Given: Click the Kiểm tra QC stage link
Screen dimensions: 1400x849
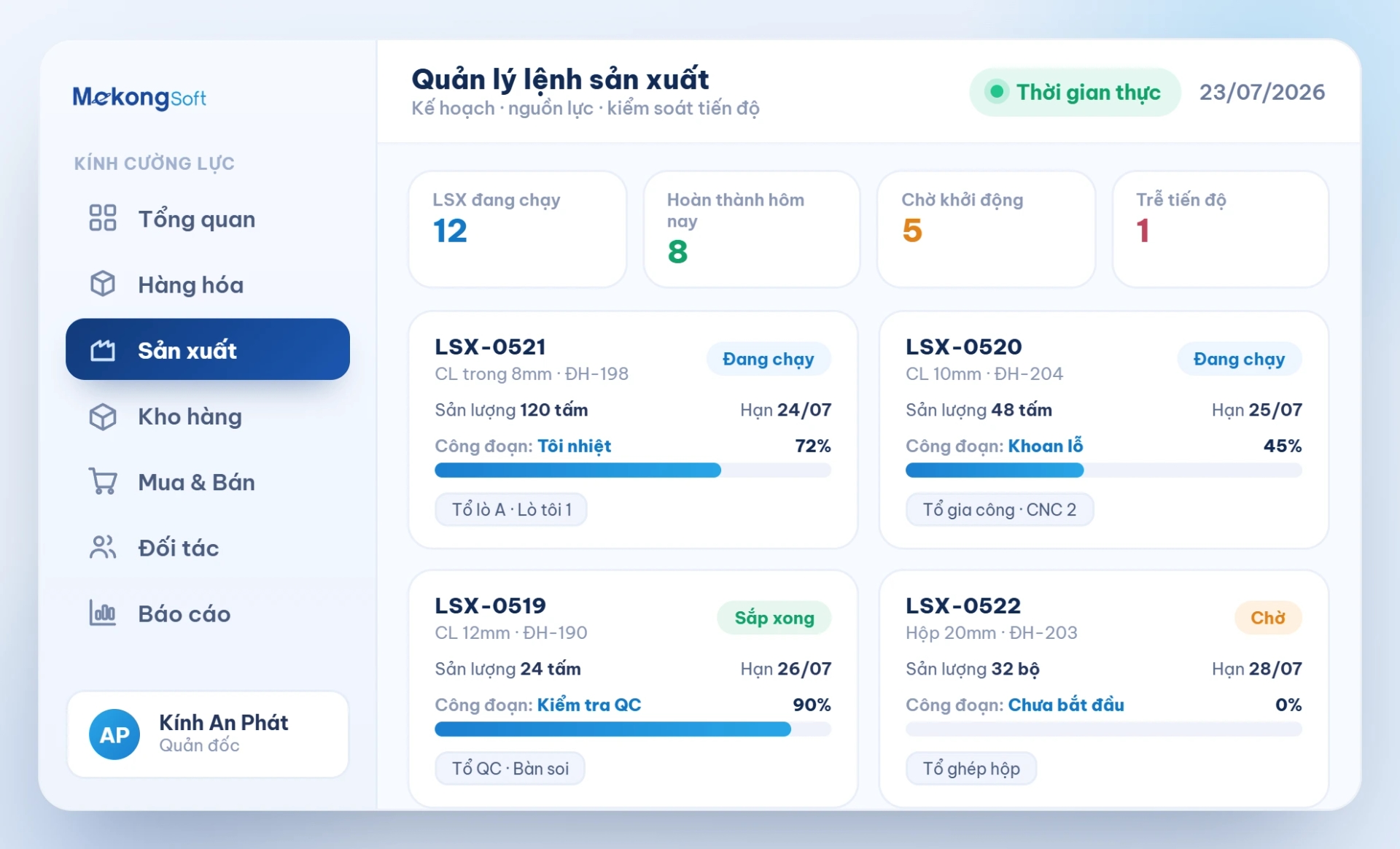Looking at the screenshot, I should click(x=589, y=705).
